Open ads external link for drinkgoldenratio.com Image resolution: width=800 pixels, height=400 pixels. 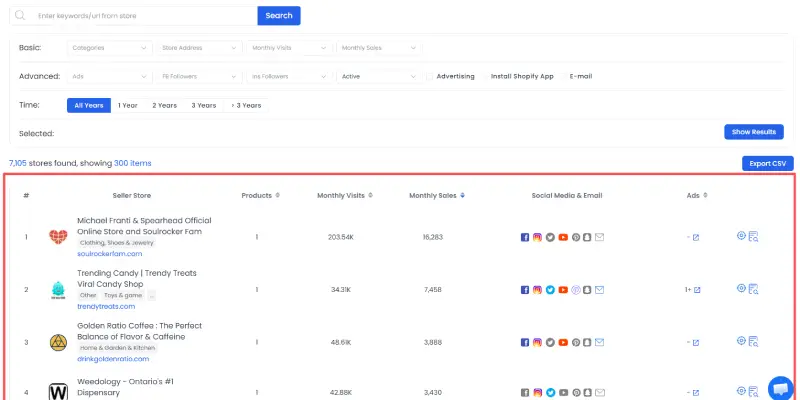click(695, 343)
